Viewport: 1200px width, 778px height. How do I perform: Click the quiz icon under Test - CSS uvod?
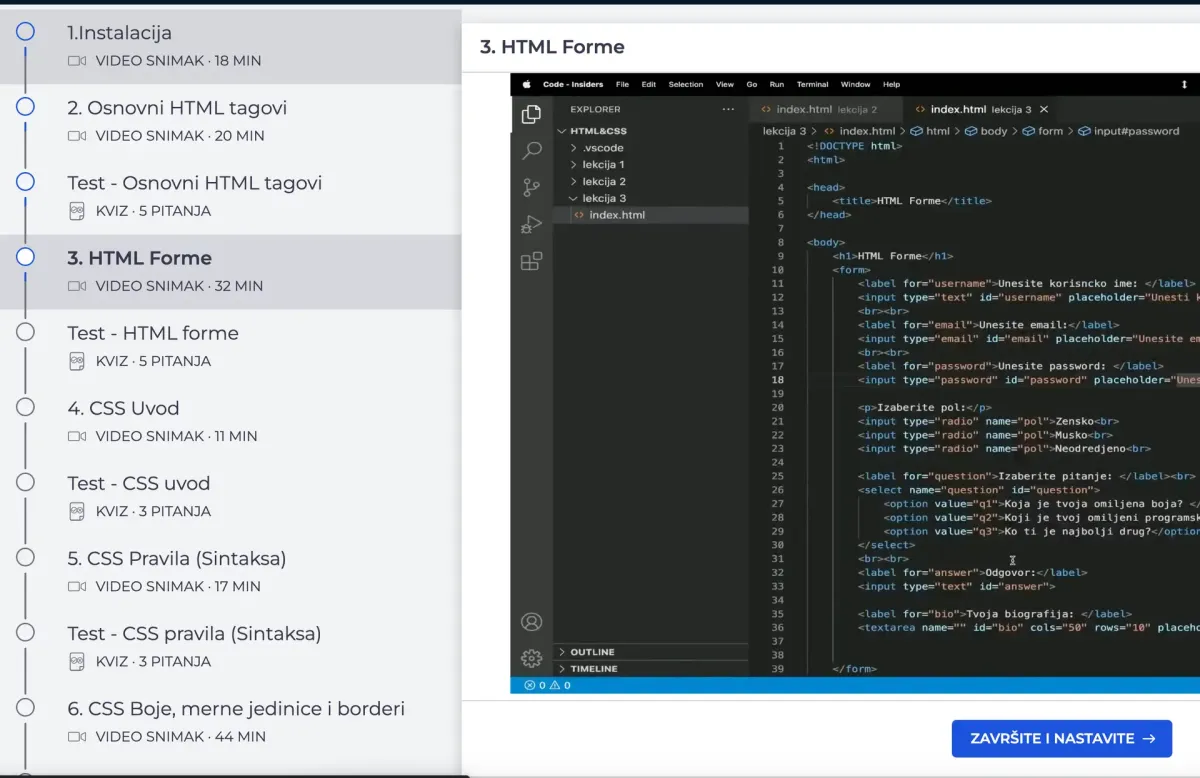(x=77, y=511)
